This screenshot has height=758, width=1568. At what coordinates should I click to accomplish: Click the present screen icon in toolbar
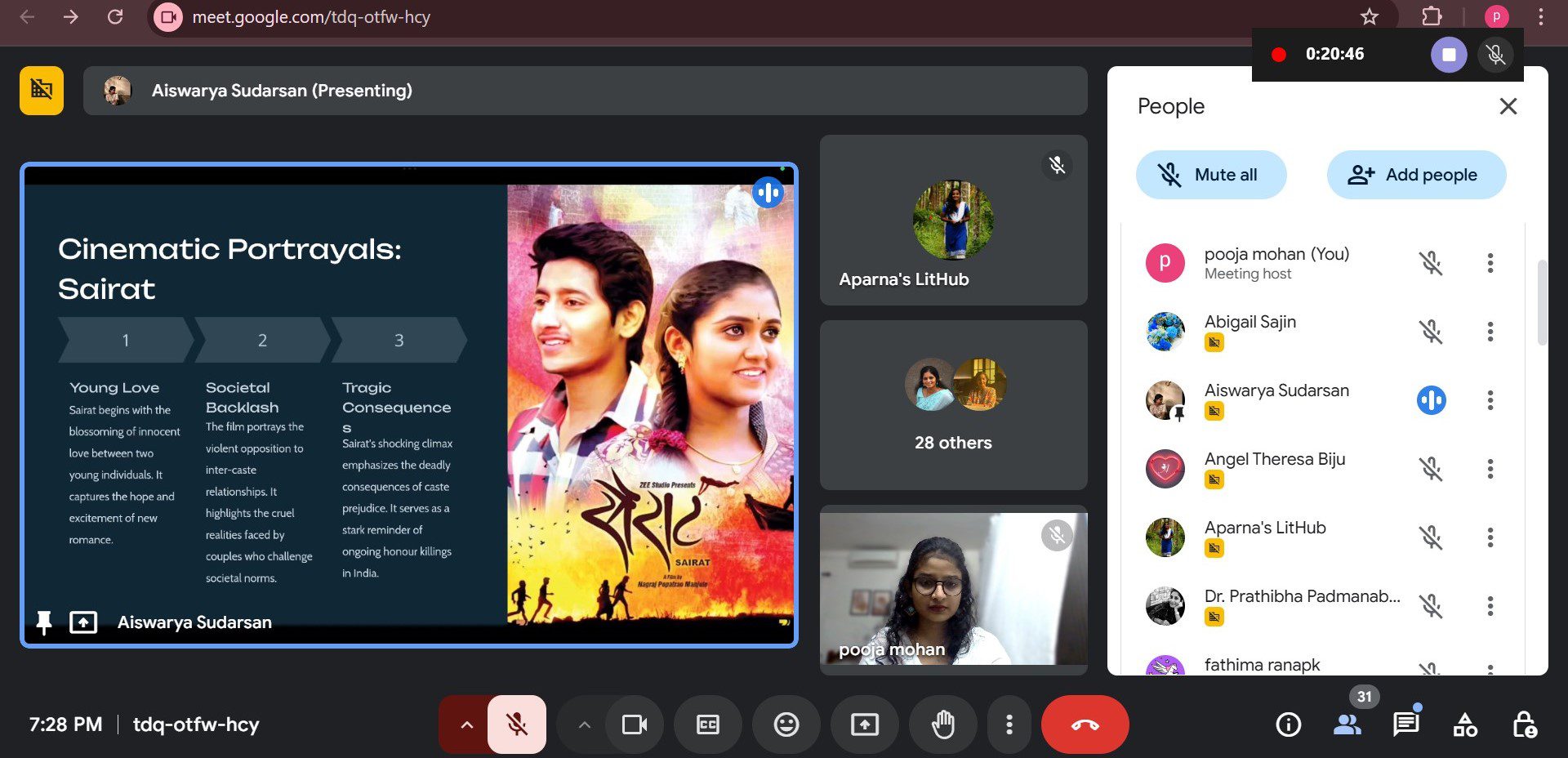click(x=864, y=725)
